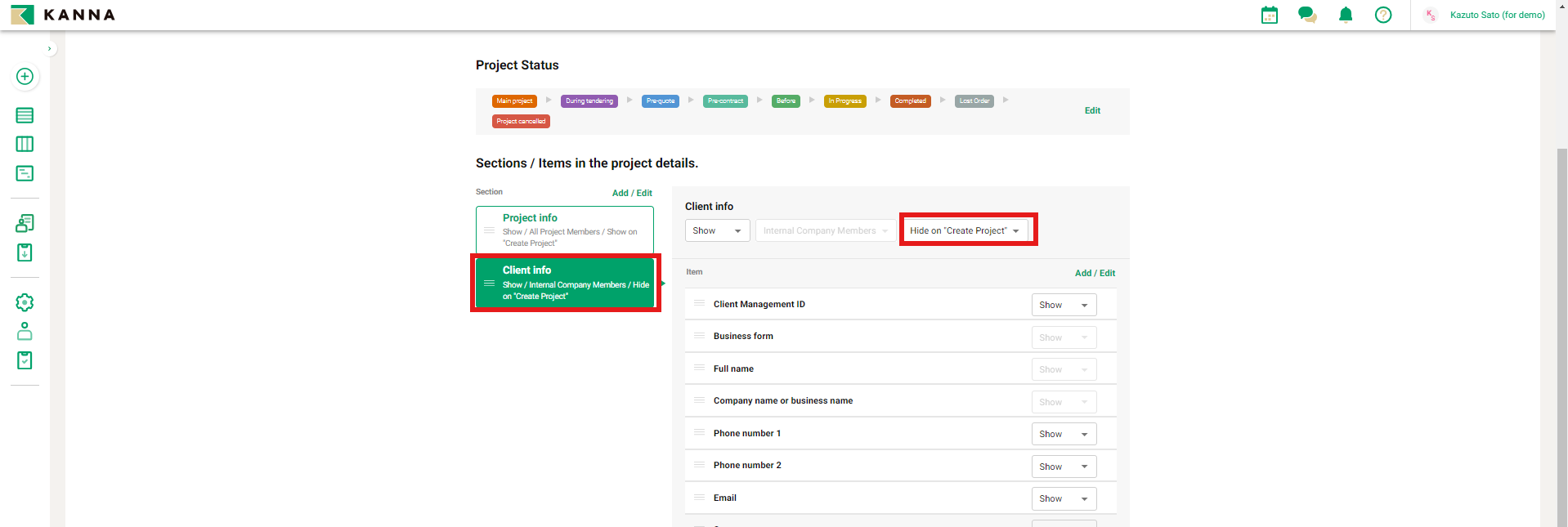The image size is (1568, 527).
Task: Open the Hide on "Create Project" dropdown
Action: click(964, 230)
